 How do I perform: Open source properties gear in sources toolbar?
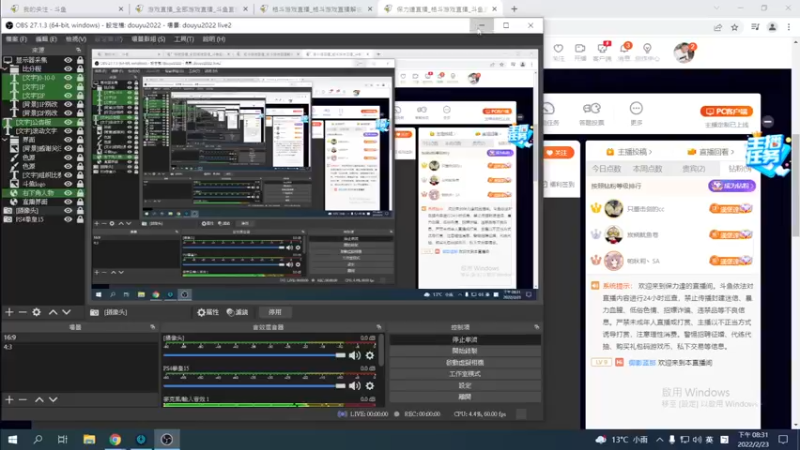click(37, 312)
